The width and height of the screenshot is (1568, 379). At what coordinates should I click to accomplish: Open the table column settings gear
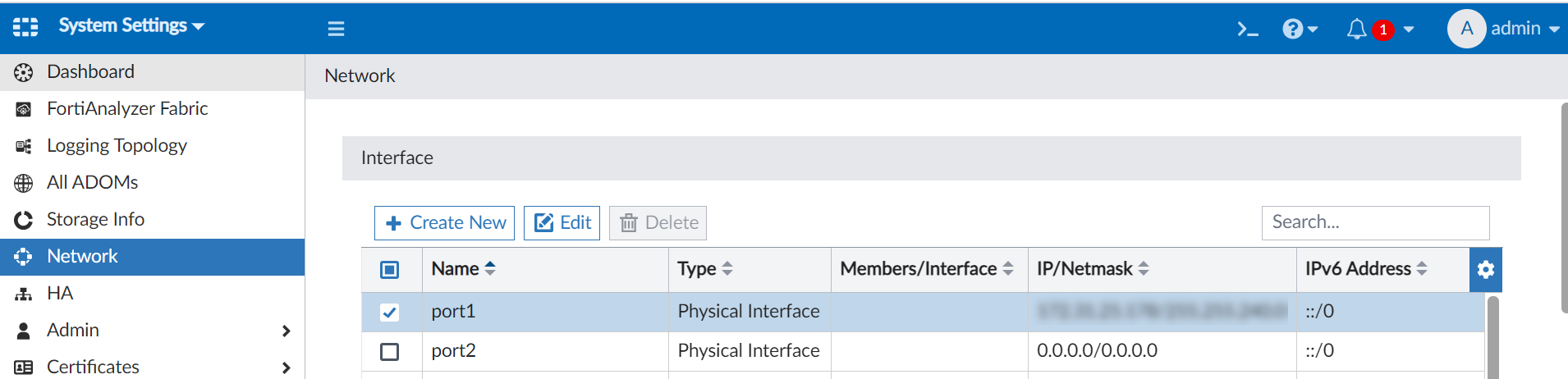[x=1485, y=270]
